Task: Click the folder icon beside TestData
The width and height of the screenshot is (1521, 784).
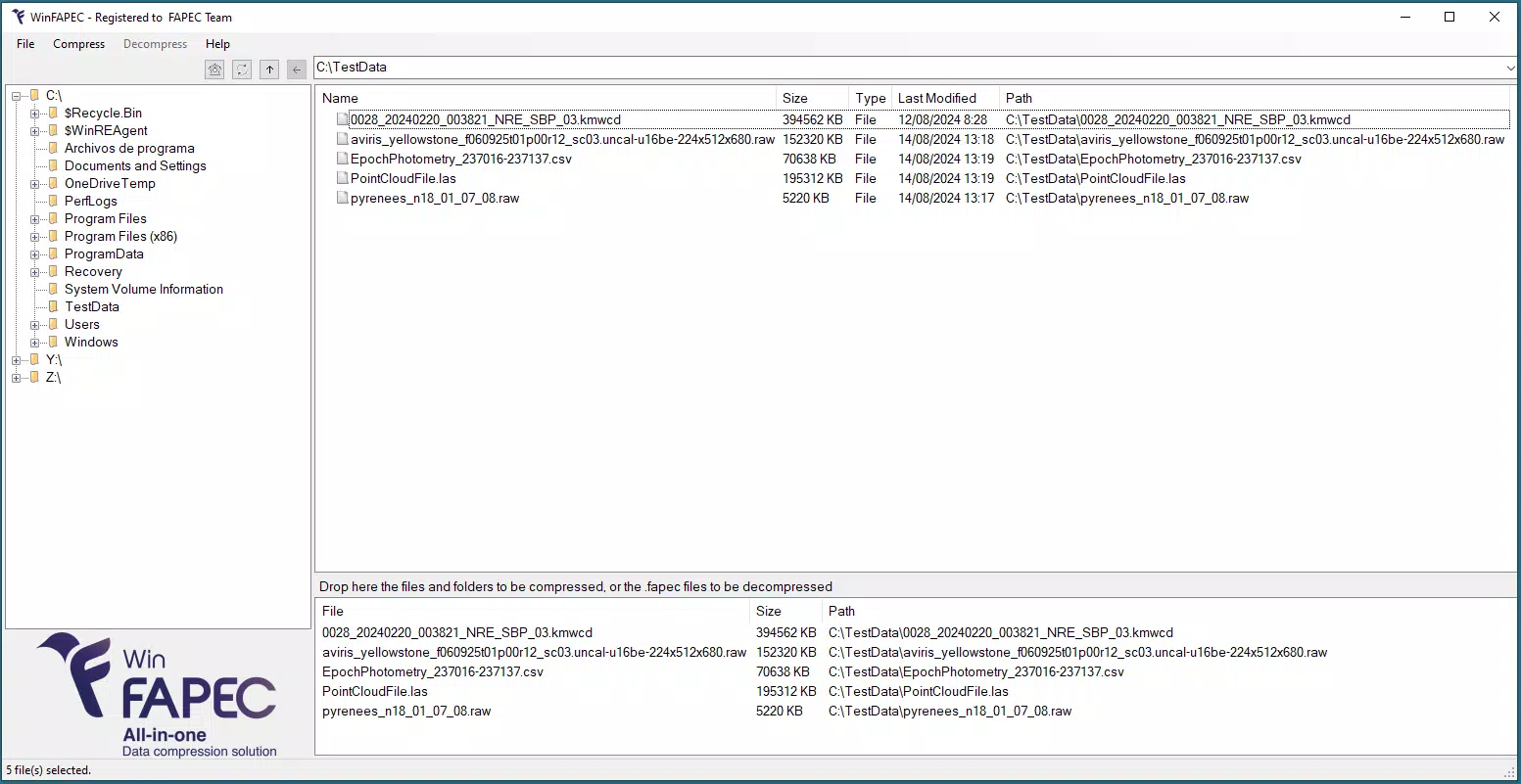Action: [54, 306]
